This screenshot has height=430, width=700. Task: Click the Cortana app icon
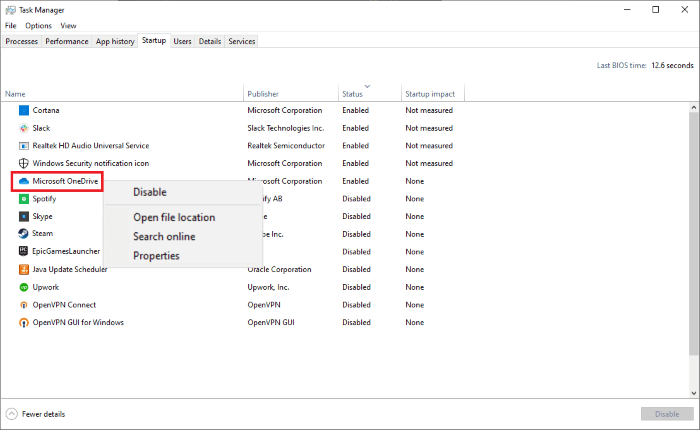[x=24, y=110]
